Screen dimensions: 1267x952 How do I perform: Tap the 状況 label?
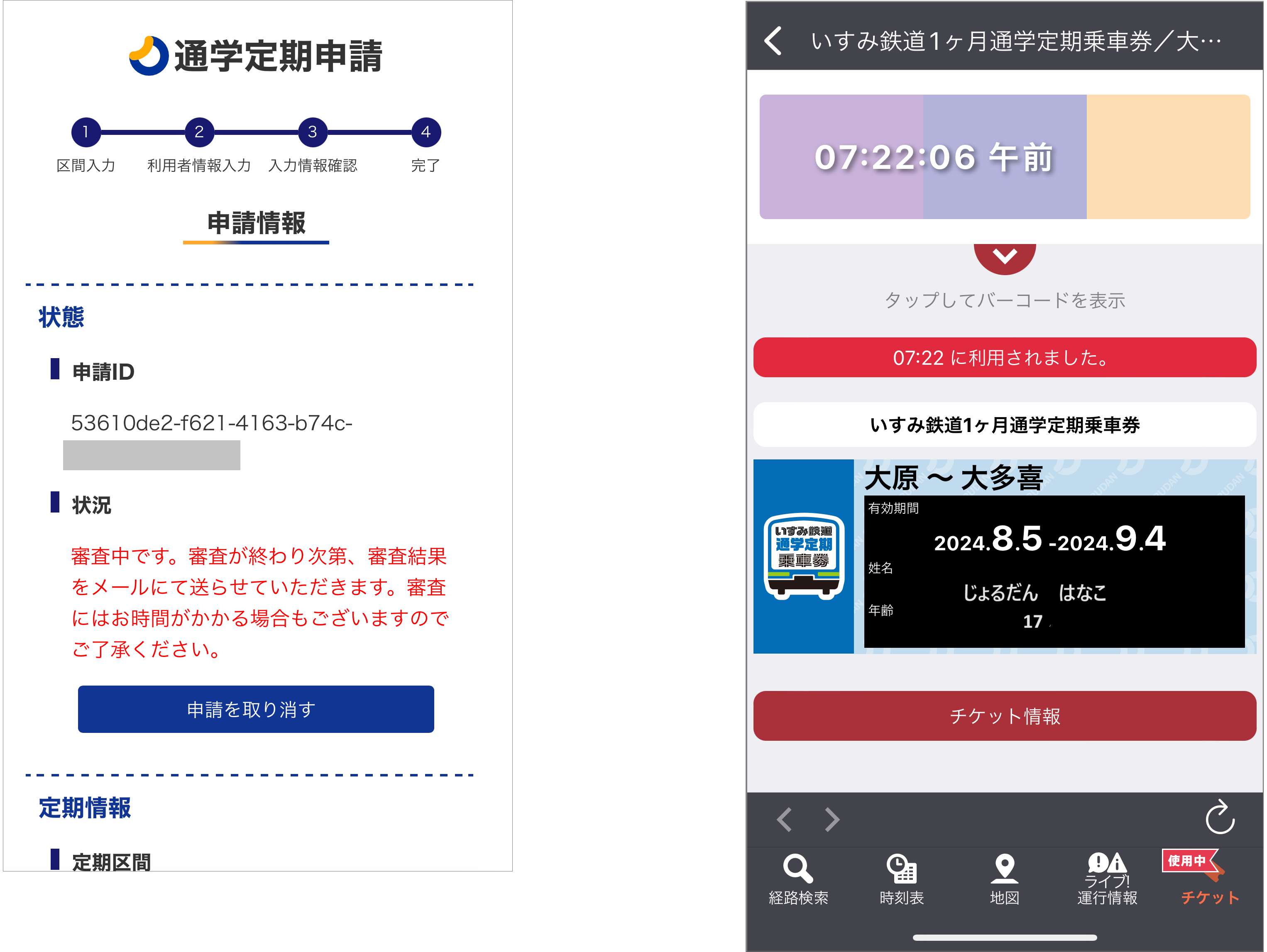[92, 505]
